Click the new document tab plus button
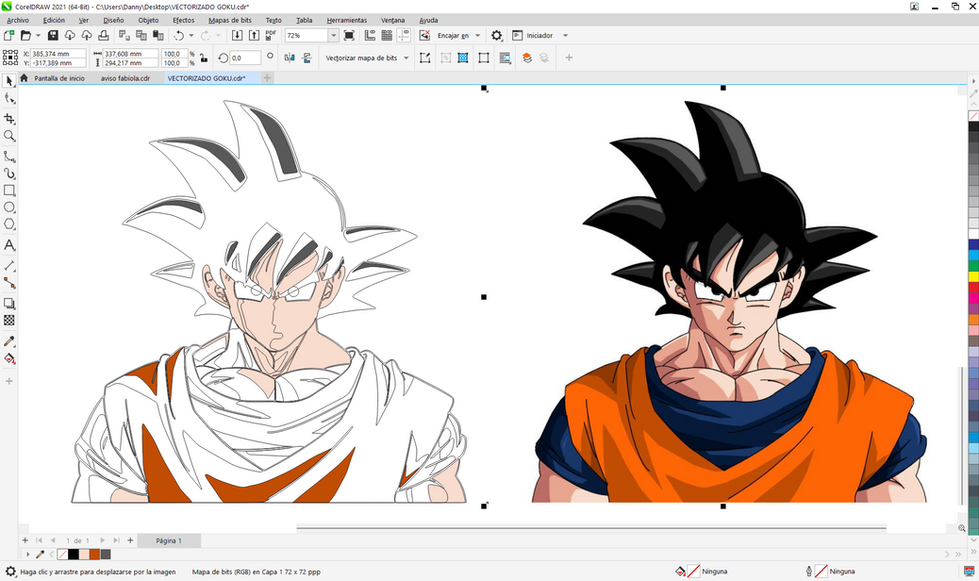This screenshot has width=979, height=581. click(x=267, y=78)
